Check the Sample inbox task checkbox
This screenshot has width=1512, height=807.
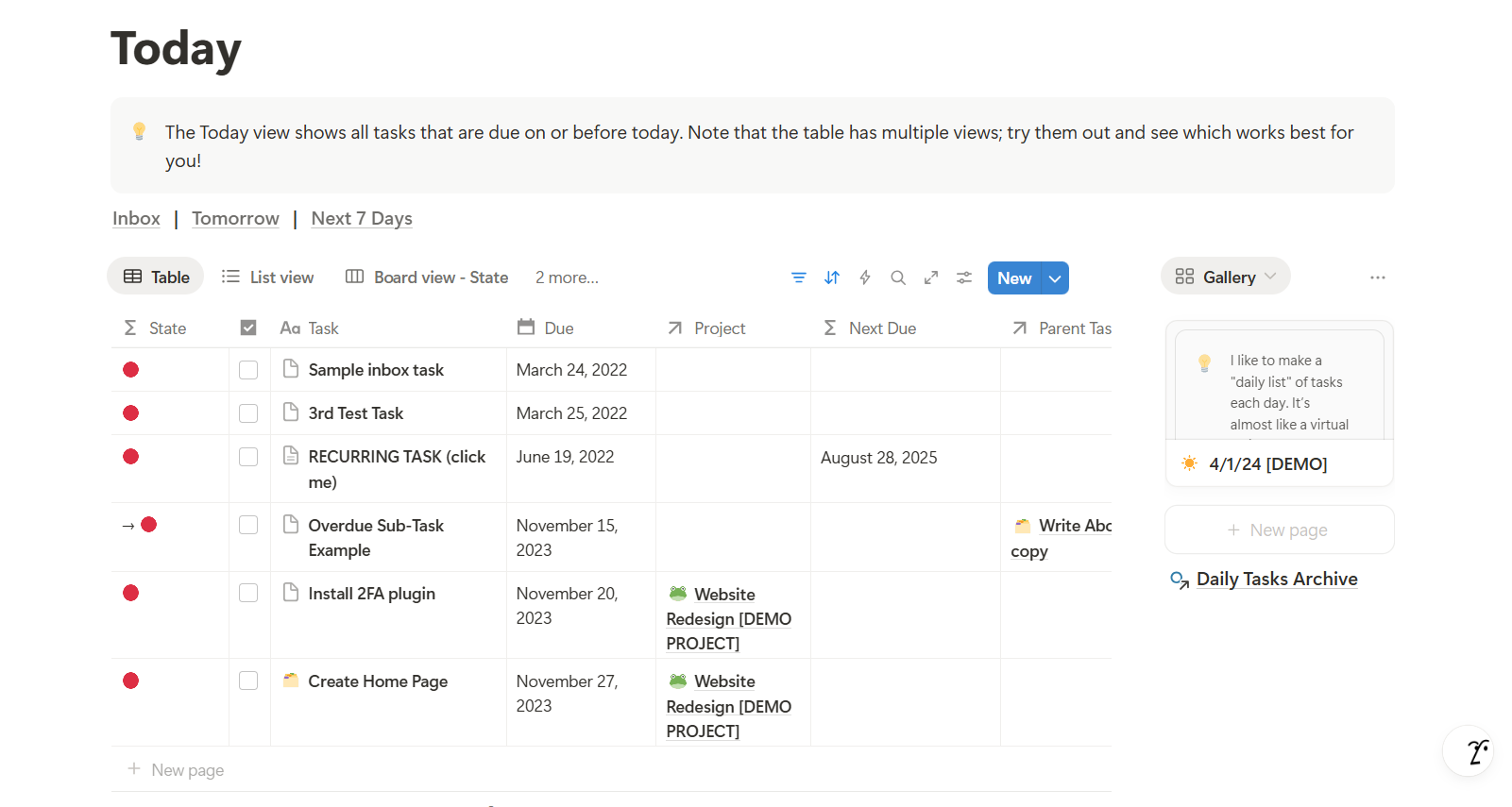tap(248, 370)
